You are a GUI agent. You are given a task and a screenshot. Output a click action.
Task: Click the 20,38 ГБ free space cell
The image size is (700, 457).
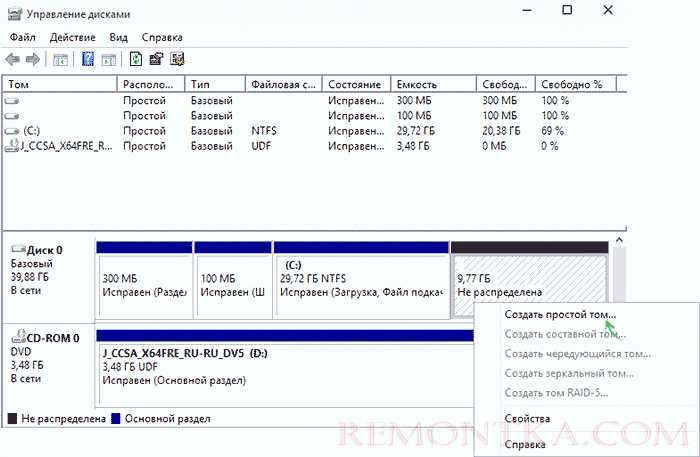click(x=501, y=131)
